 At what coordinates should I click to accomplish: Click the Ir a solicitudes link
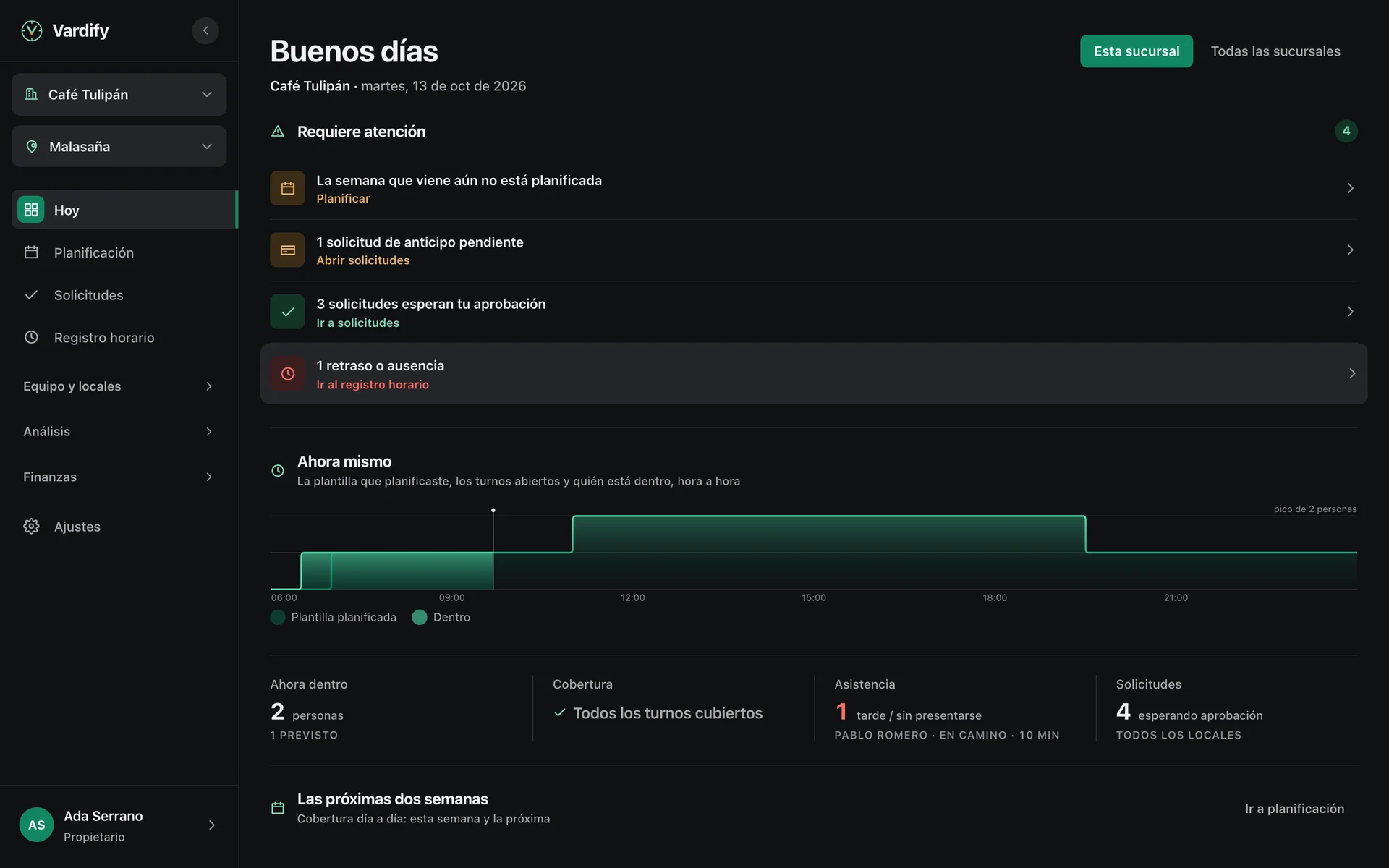coord(357,323)
